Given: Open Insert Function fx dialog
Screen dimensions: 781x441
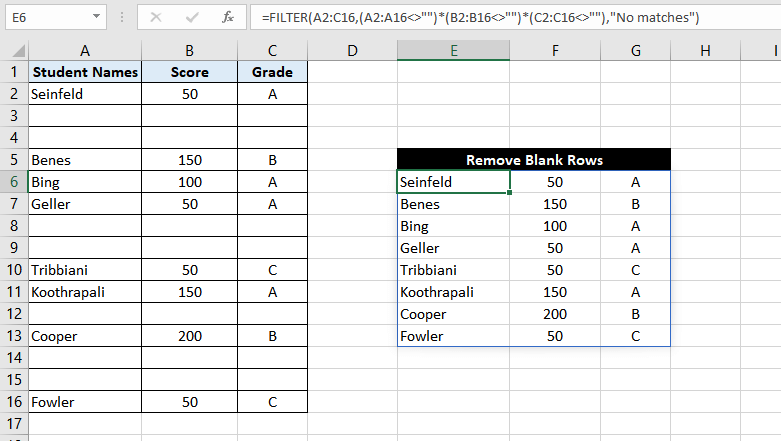Looking at the screenshot, I should tap(228, 17).
